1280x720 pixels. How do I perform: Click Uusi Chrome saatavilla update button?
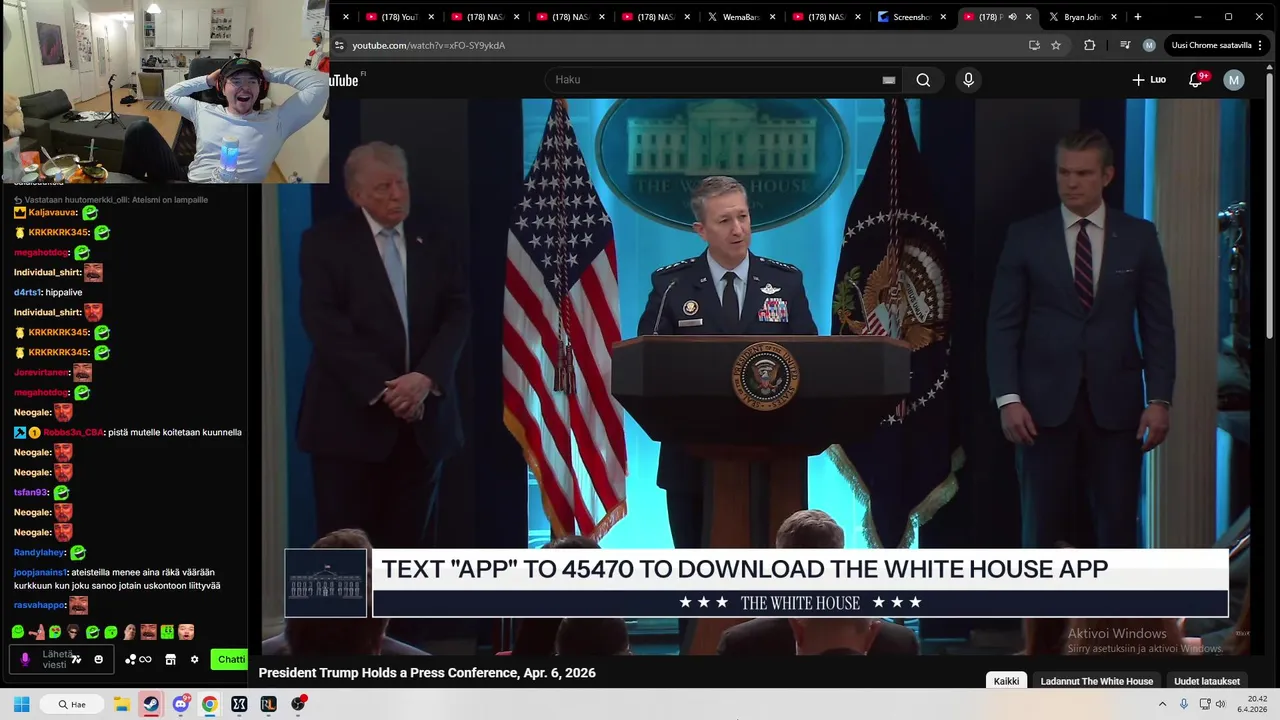[1217, 45]
